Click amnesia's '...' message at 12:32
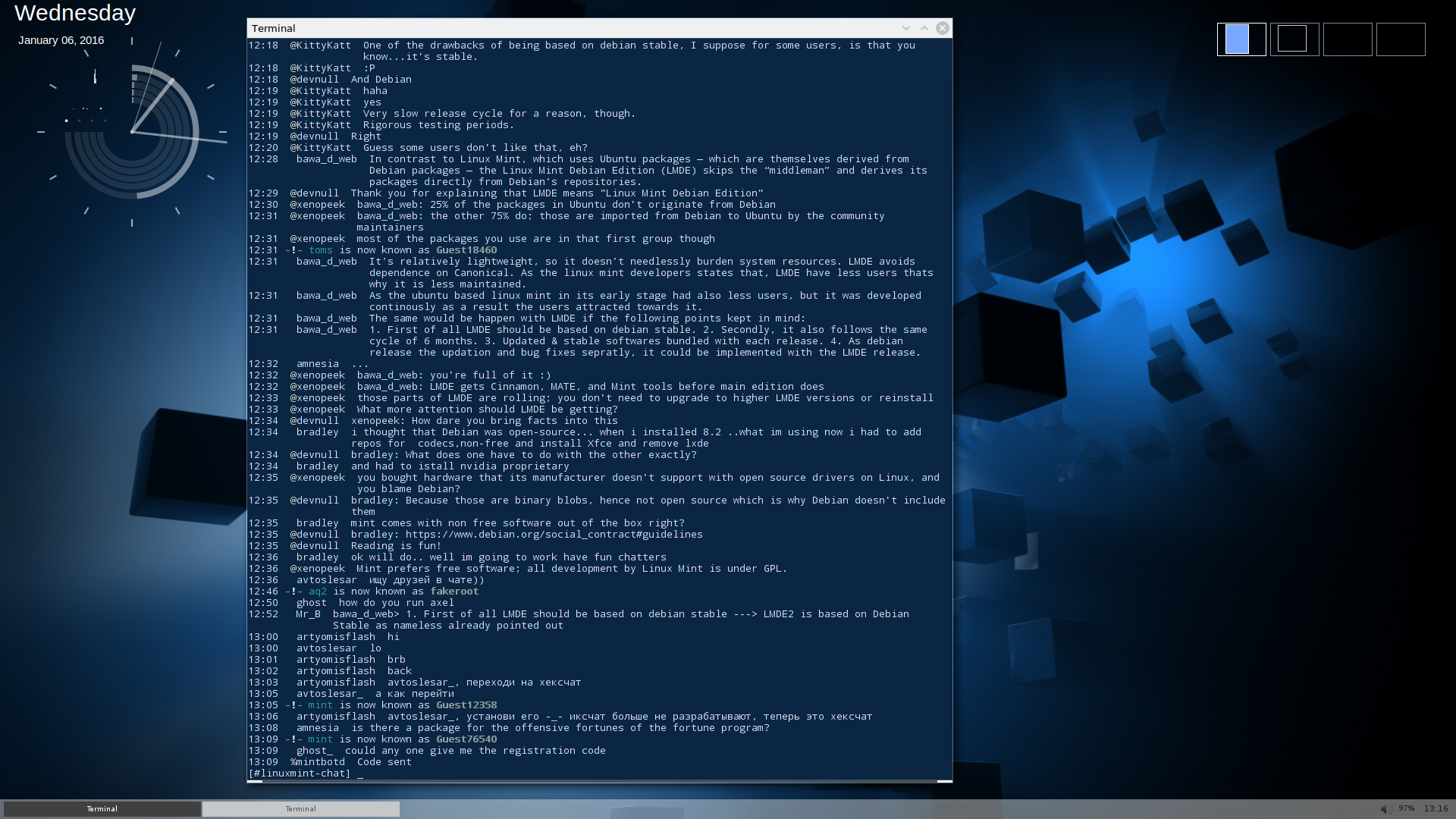 [x=359, y=364]
